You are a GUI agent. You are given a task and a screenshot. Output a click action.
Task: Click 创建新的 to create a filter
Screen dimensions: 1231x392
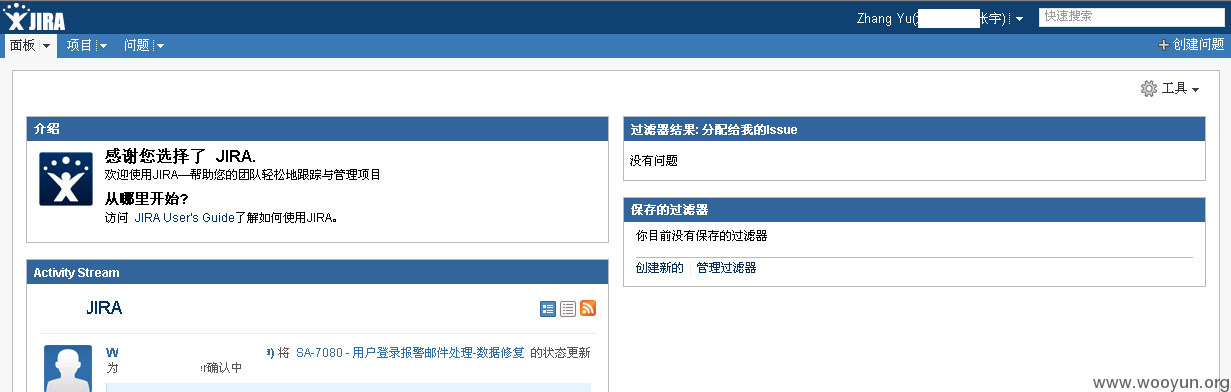click(x=660, y=268)
